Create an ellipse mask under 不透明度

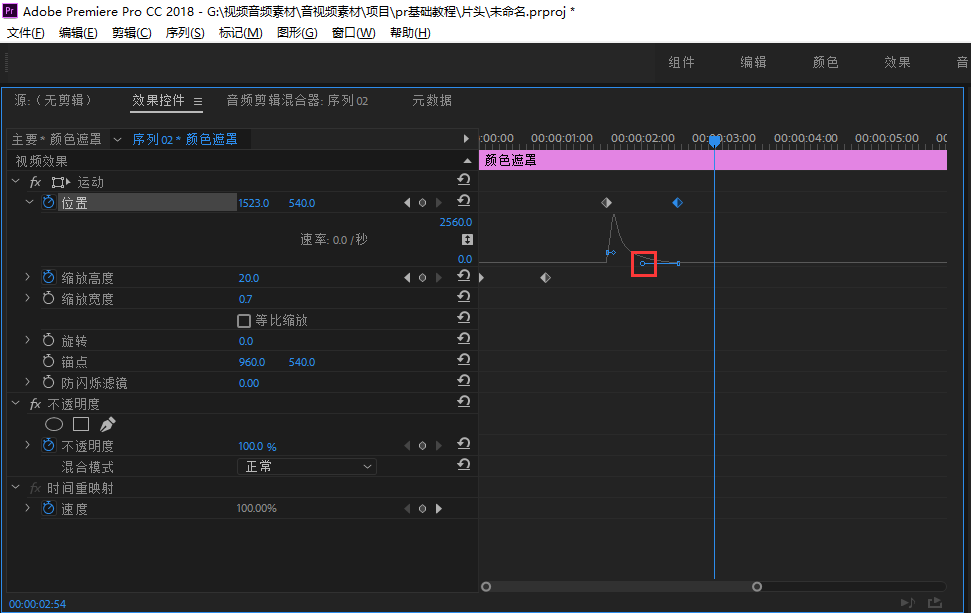point(54,424)
